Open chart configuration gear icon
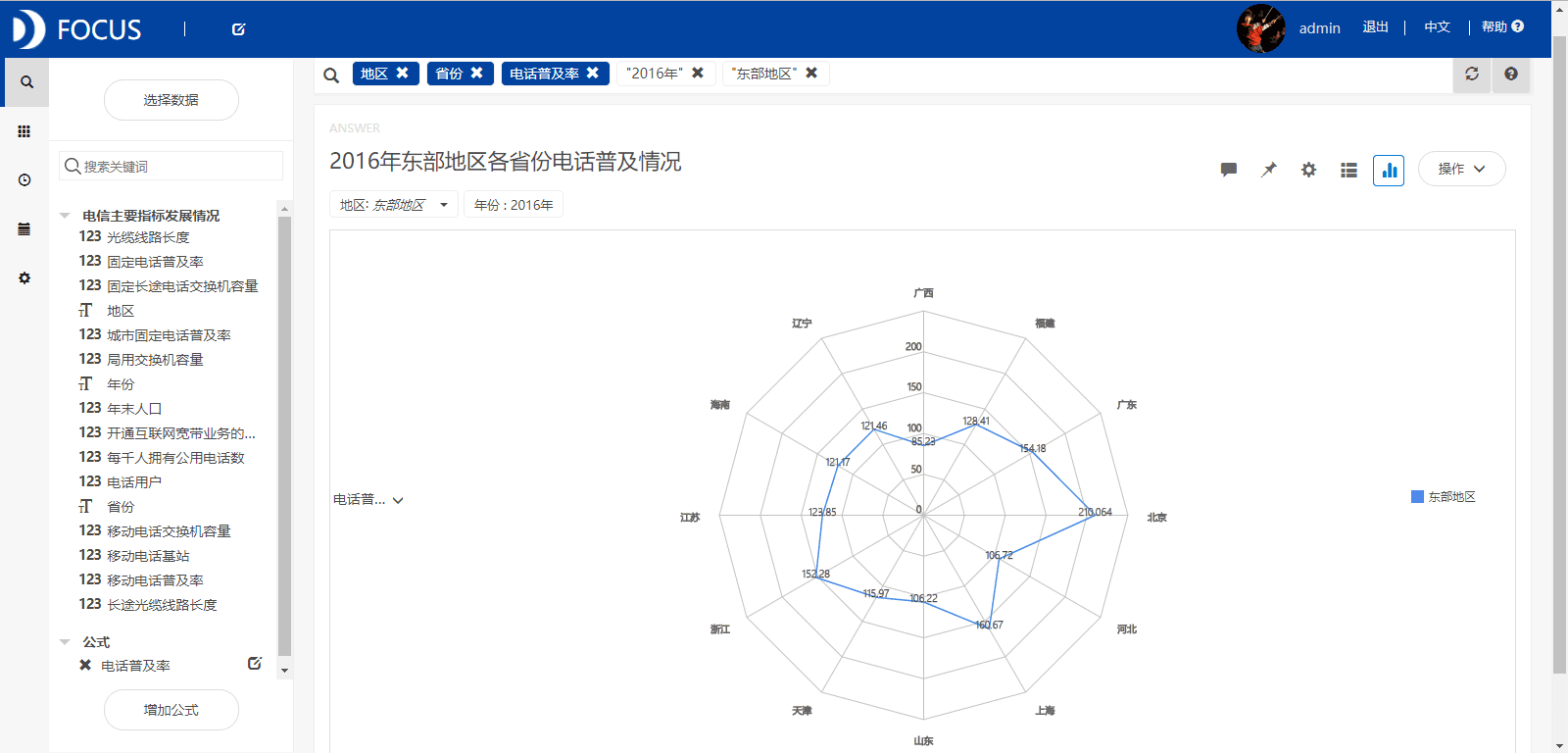This screenshot has height=753, width=1568. tap(1308, 170)
